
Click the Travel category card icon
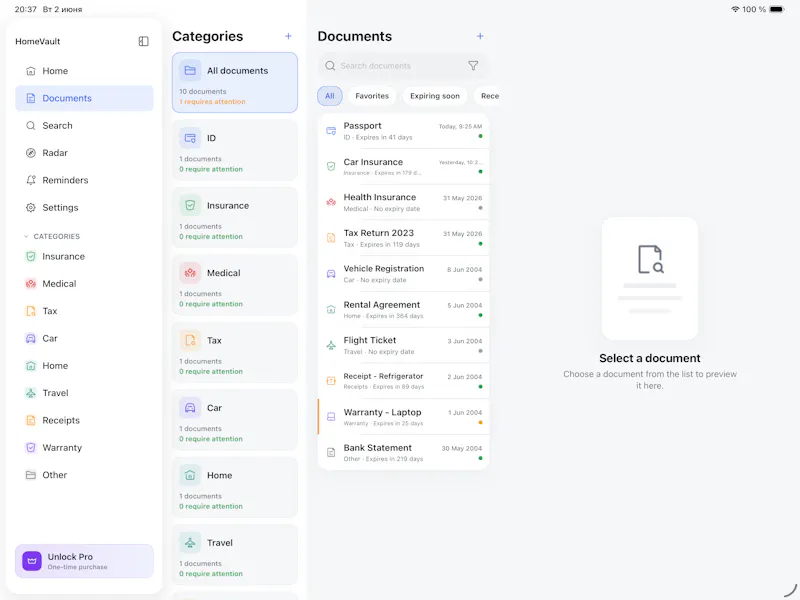point(190,543)
